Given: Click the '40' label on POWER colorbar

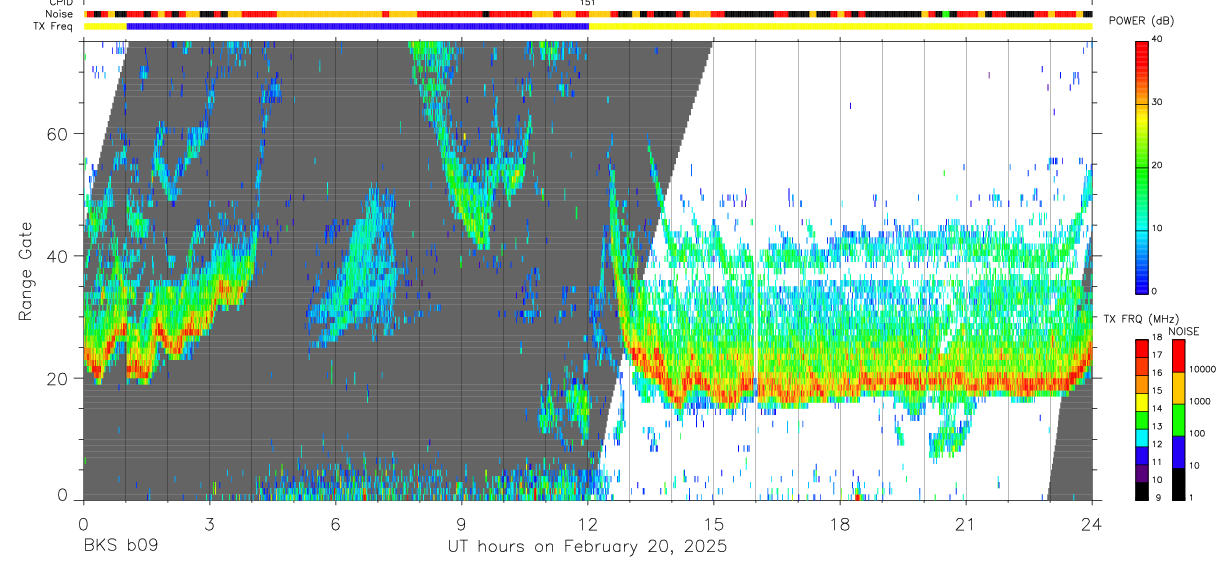Looking at the screenshot, I should (x=1158, y=39).
